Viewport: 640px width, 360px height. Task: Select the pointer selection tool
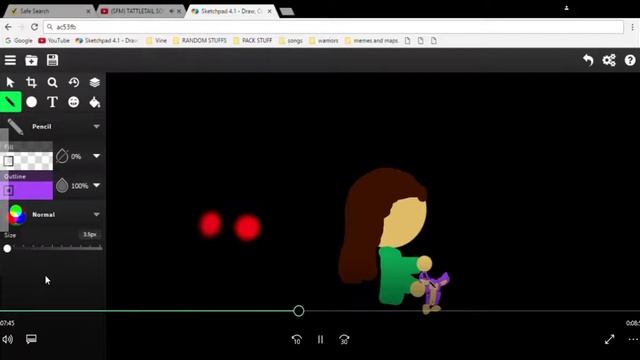click(x=10, y=82)
